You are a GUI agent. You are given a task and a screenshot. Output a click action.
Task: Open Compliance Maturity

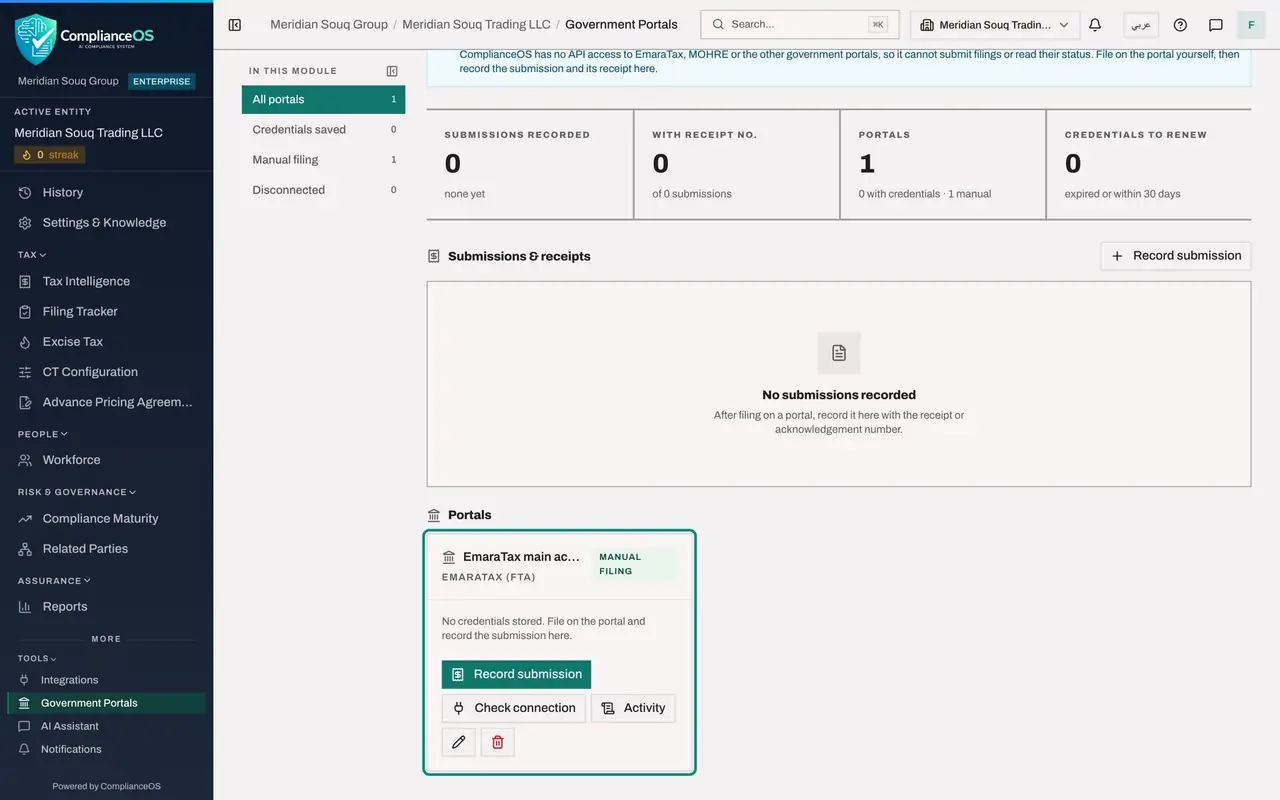106,518
